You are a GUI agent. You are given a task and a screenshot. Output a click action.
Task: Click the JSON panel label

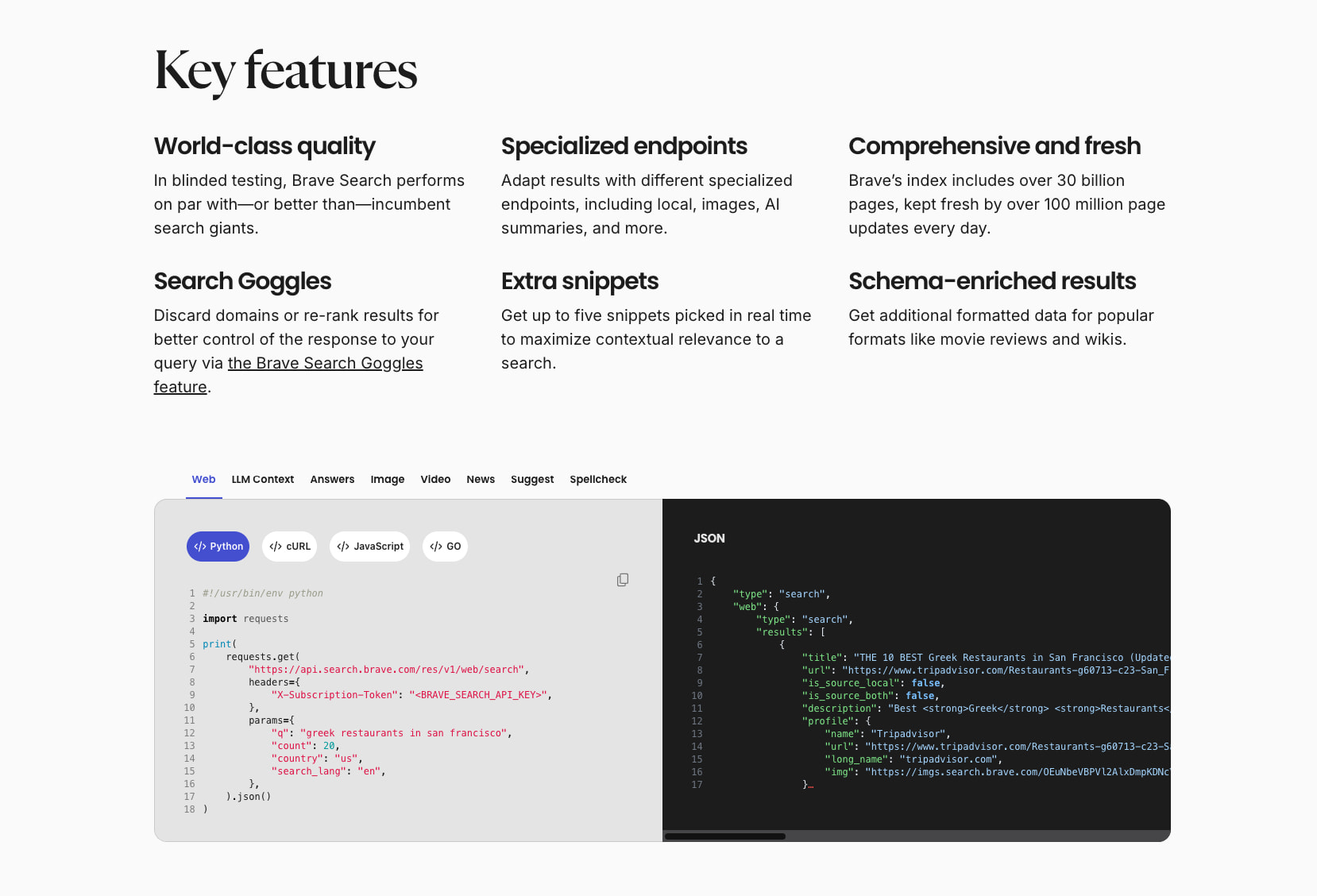[709, 539]
